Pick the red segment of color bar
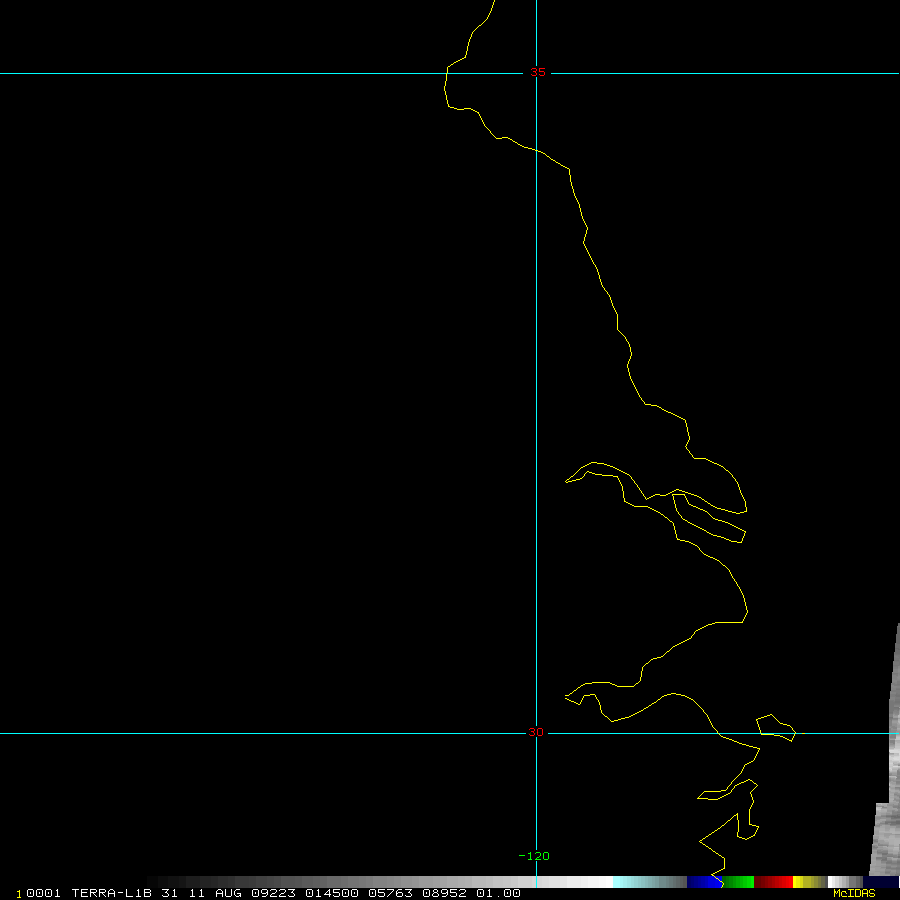 (773, 882)
